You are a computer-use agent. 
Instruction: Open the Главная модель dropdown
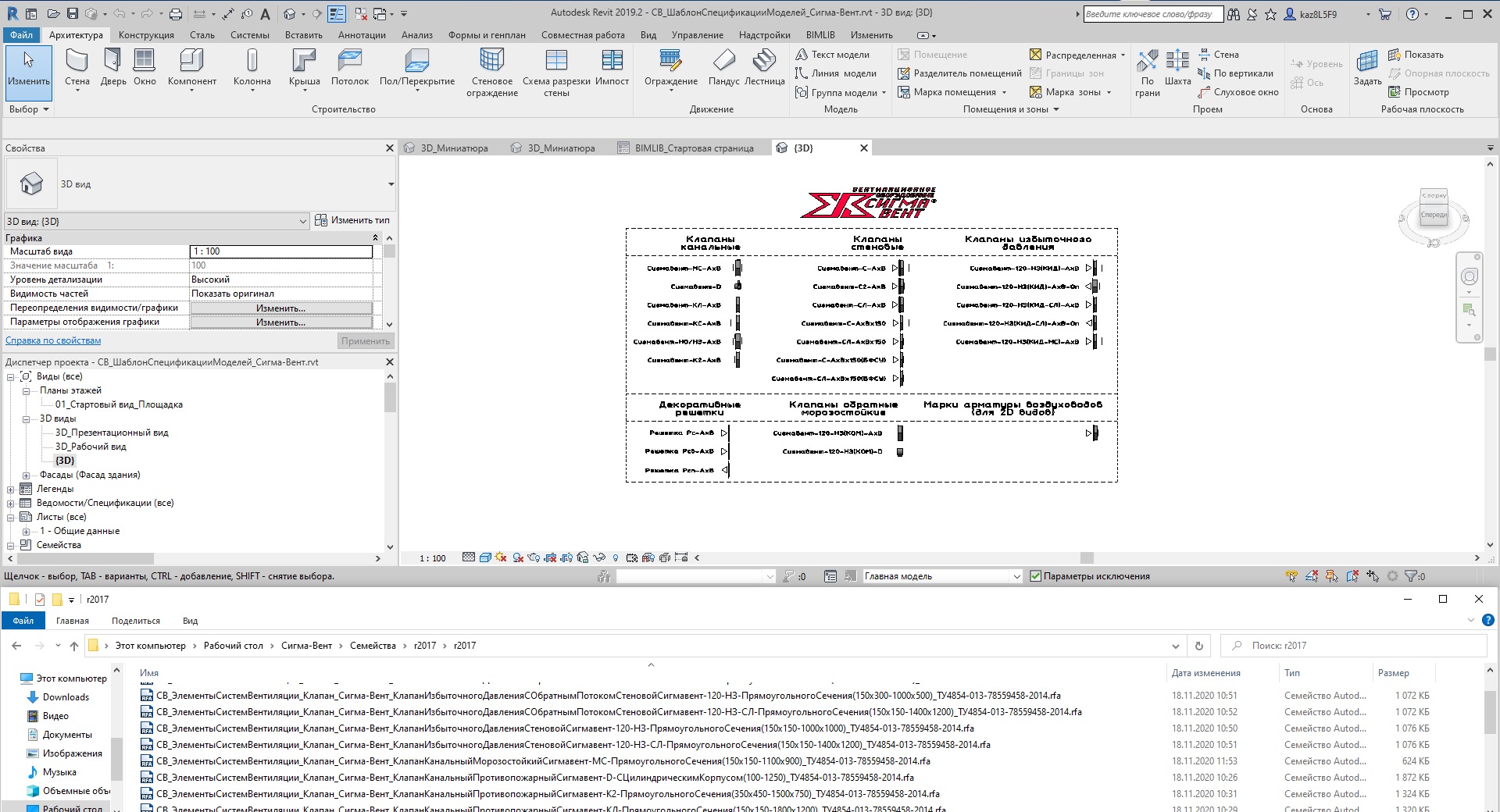pyautogui.click(x=1016, y=576)
